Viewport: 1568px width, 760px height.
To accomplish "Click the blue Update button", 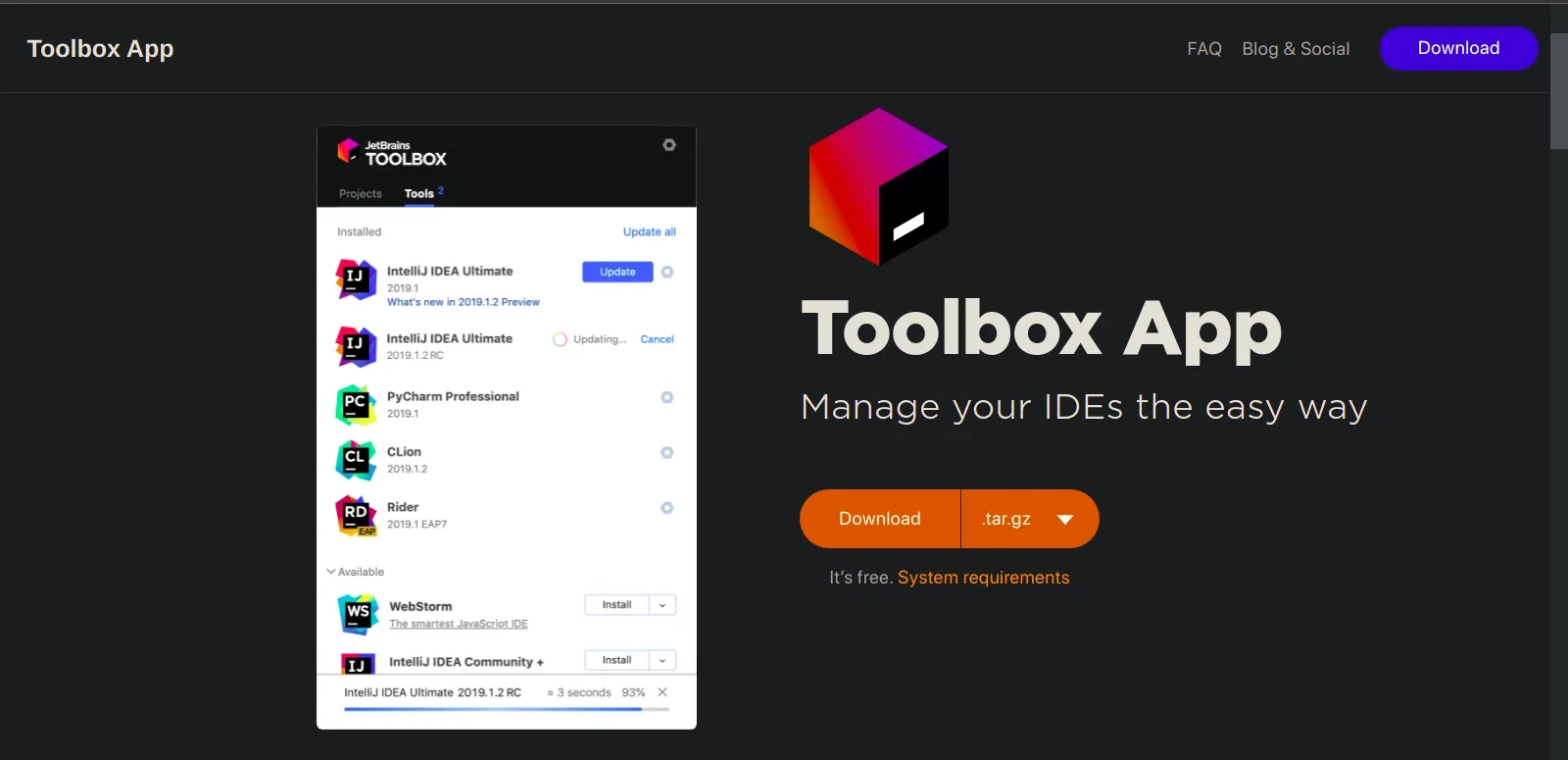I will pos(617,272).
